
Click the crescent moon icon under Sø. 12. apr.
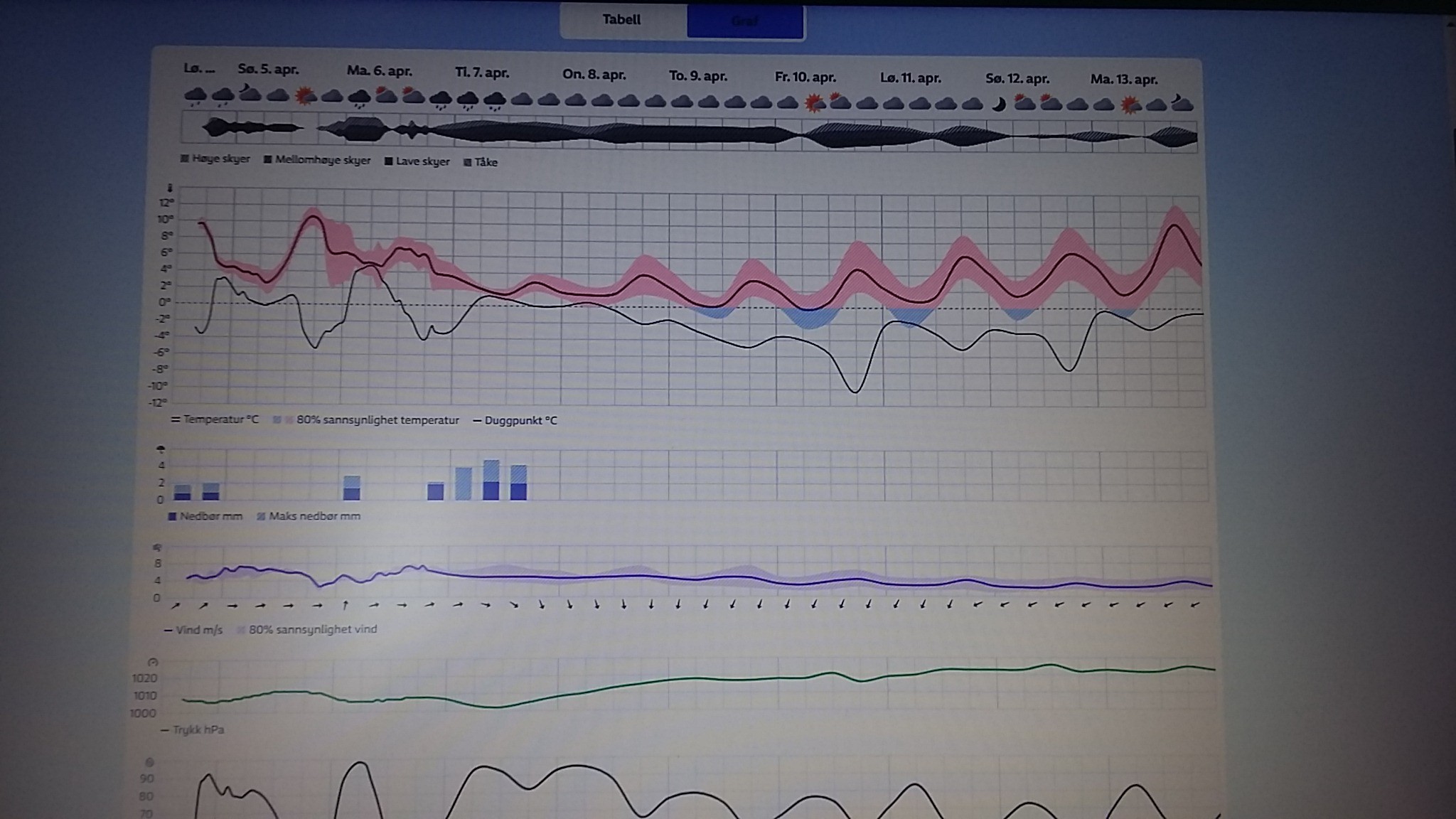tap(999, 105)
